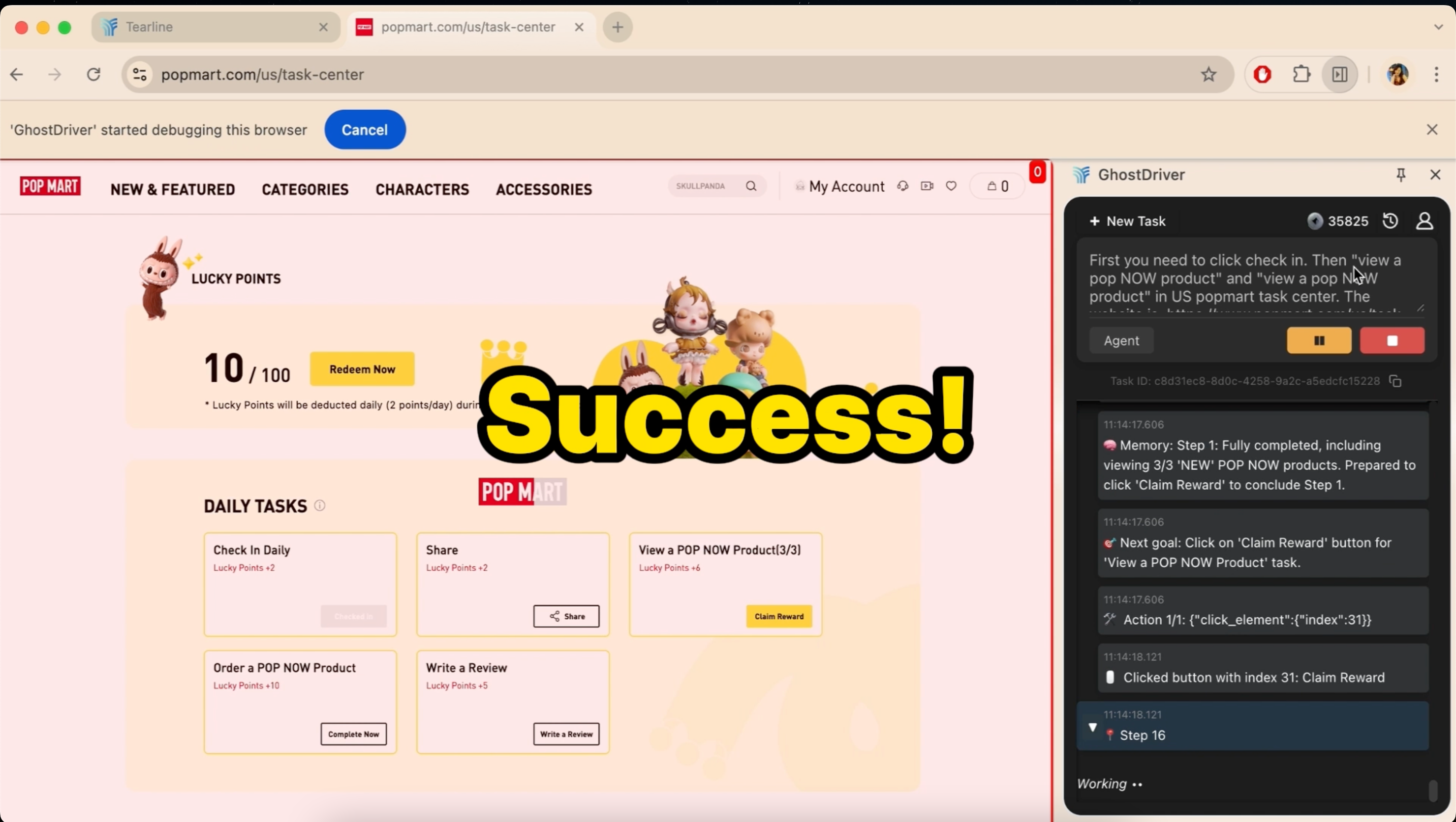The width and height of the screenshot is (1456, 822).
Task: Cancel GhostDriver debugging
Action: 365,129
